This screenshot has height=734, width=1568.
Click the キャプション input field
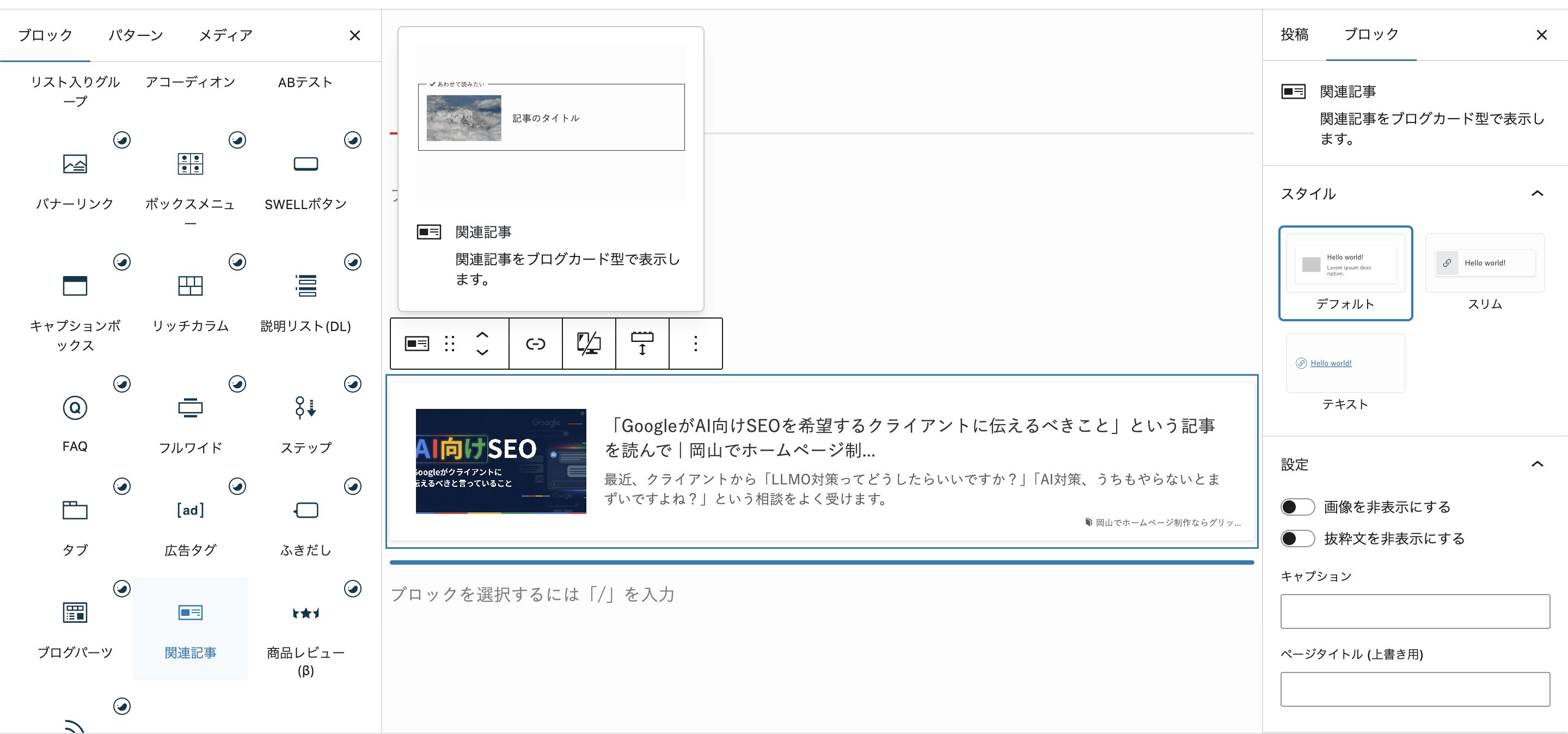click(x=1414, y=611)
